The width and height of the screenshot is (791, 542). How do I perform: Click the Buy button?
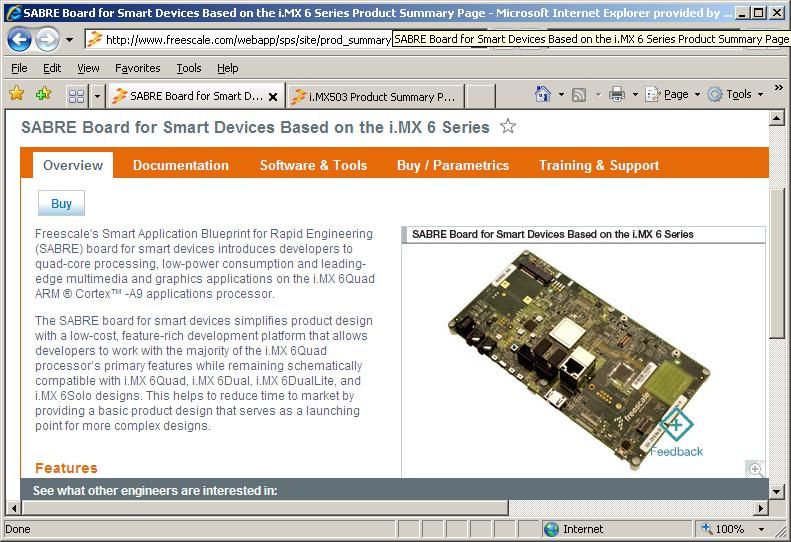pyautogui.click(x=62, y=203)
